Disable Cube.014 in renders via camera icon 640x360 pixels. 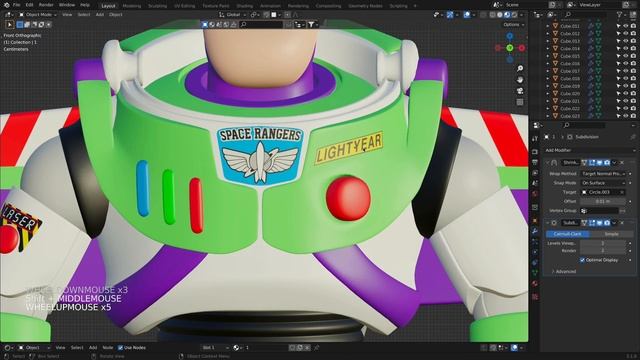tap(633, 49)
